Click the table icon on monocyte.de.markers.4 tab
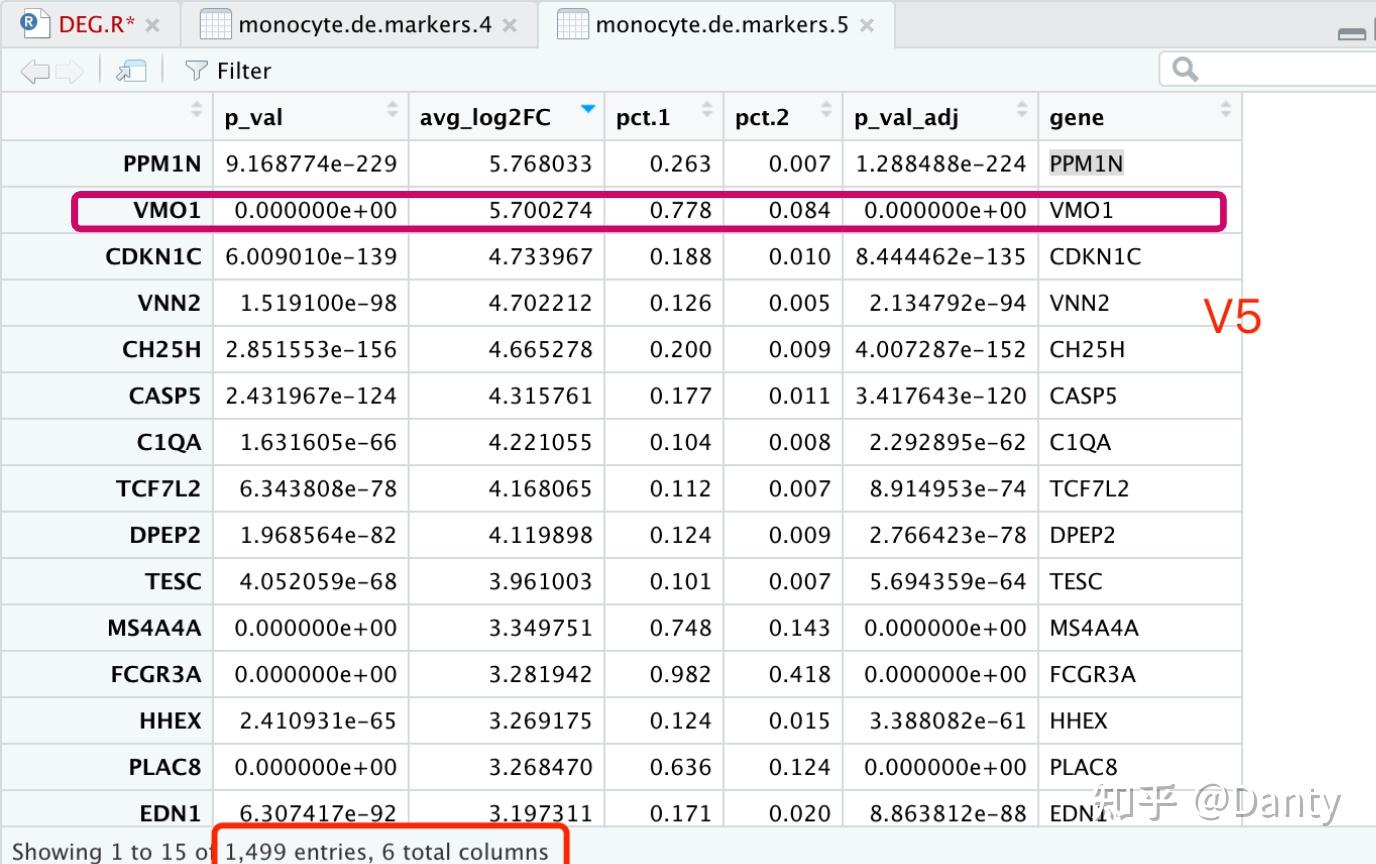Screen dimensions: 1376x864 point(215,25)
